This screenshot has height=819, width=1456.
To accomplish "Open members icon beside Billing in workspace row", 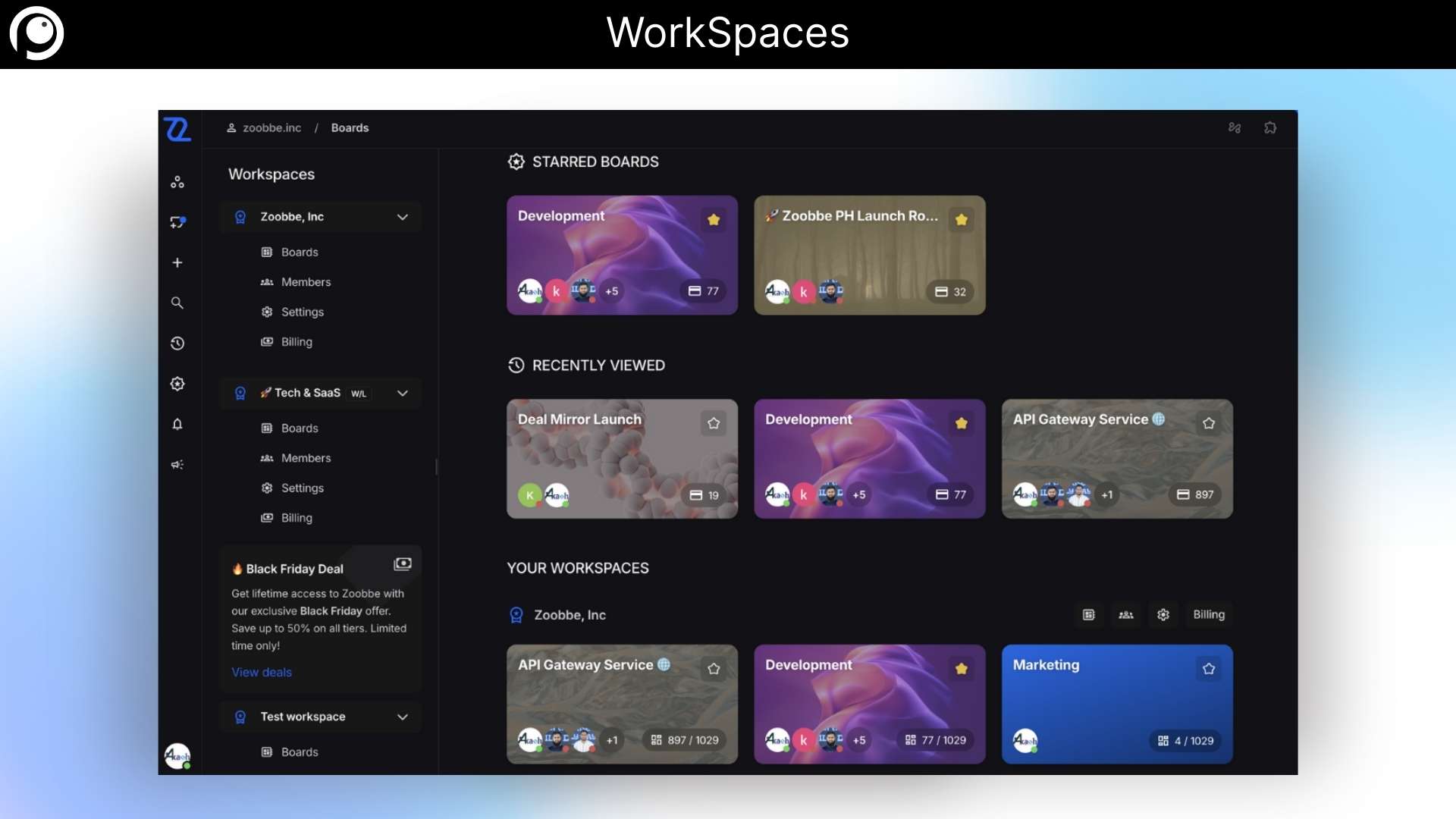I will pyautogui.click(x=1126, y=615).
